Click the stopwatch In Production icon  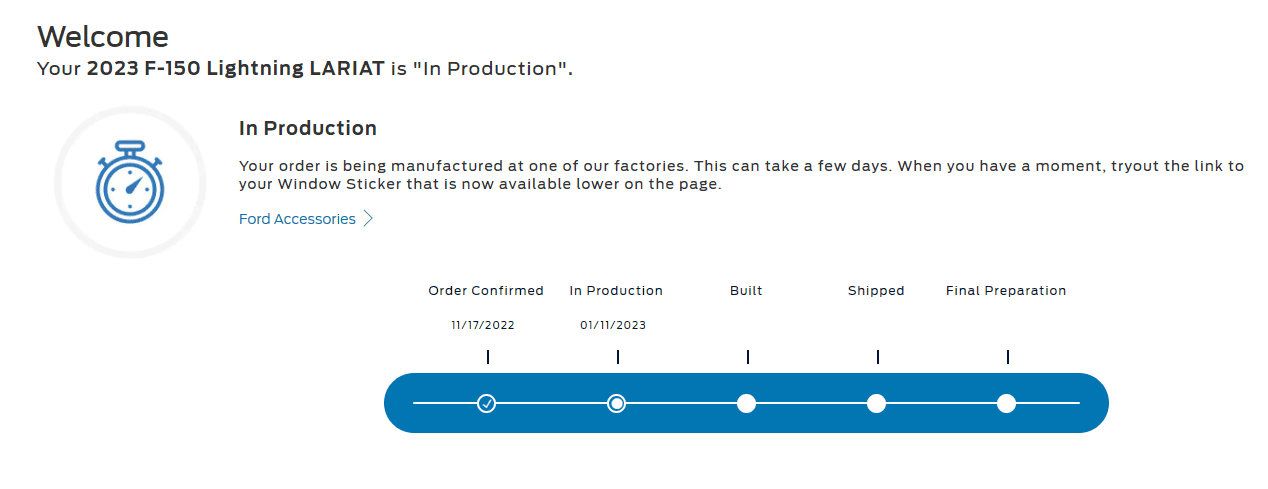[129, 182]
